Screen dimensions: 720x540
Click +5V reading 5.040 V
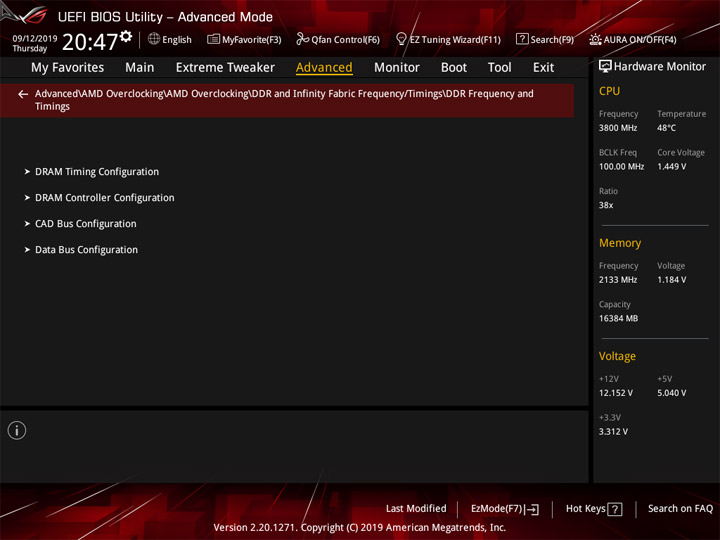(671, 393)
